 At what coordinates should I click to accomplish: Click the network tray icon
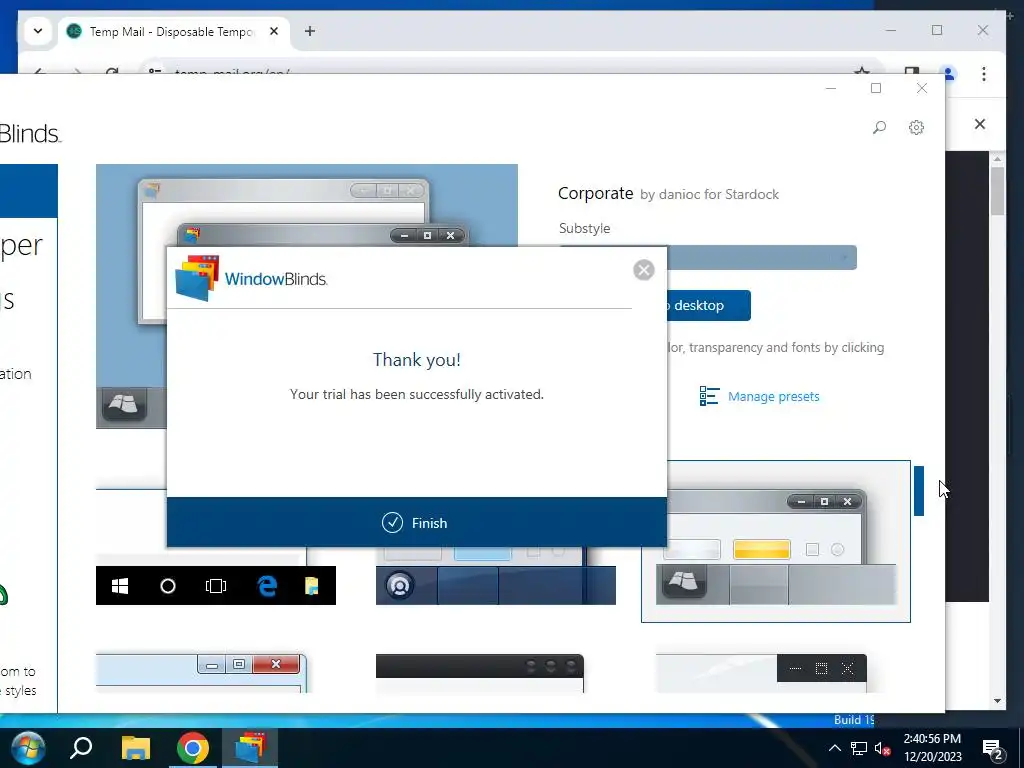(x=858, y=748)
